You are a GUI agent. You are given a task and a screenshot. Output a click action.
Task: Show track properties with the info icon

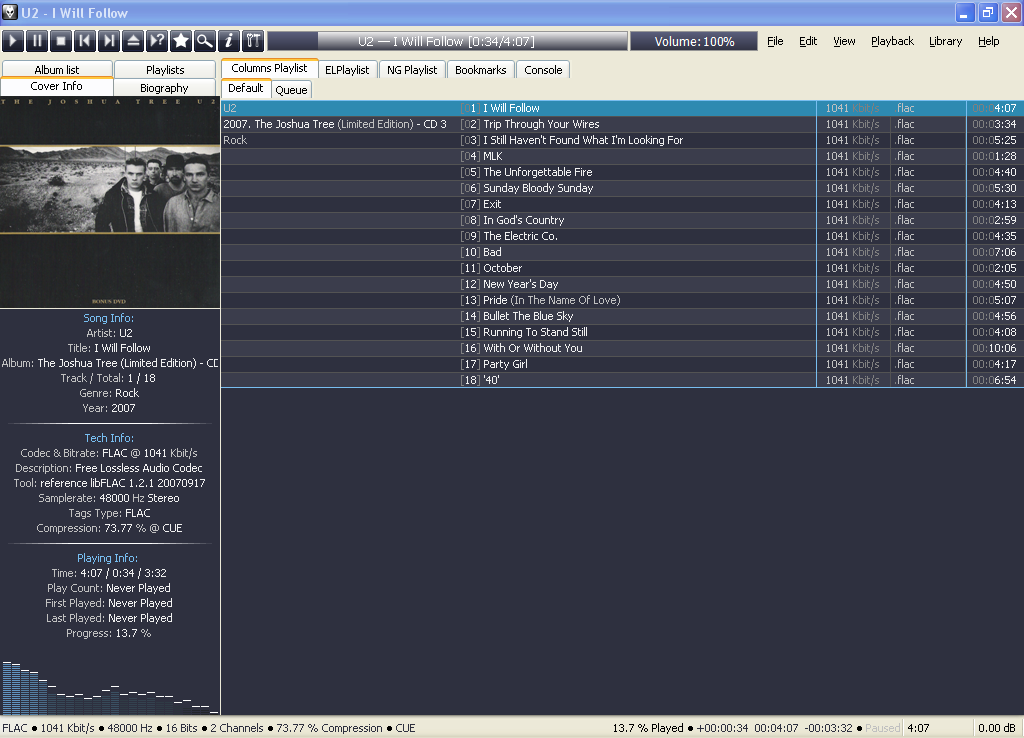[x=229, y=41]
